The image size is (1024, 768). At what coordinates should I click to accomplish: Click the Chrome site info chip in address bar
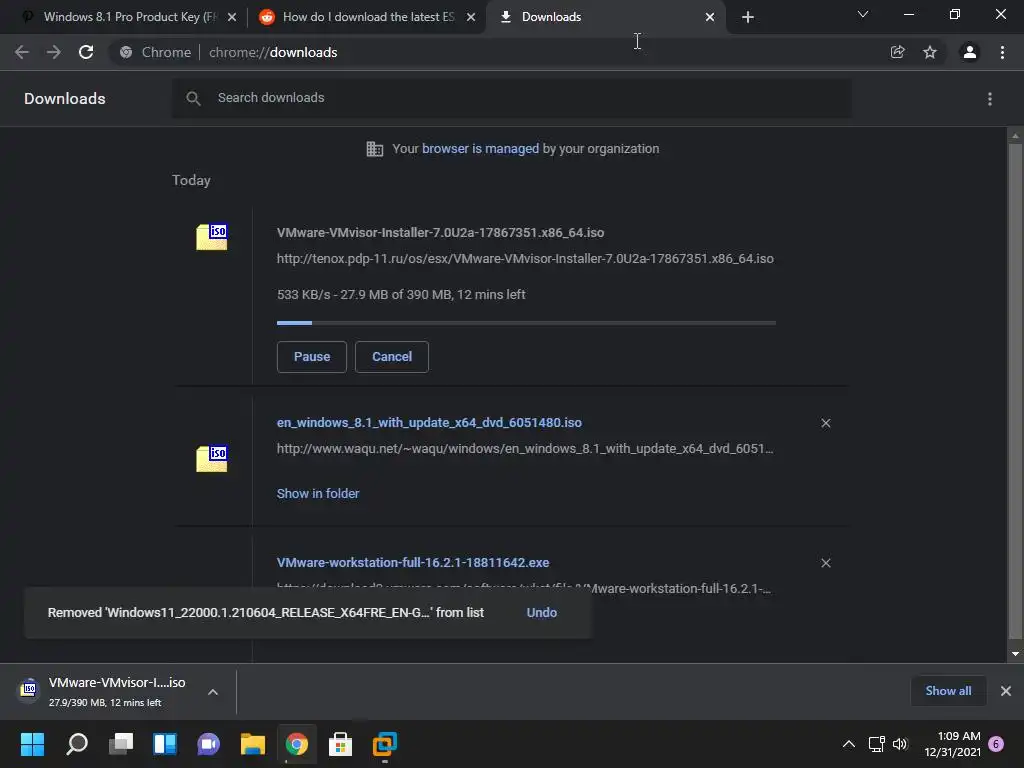click(x=155, y=52)
